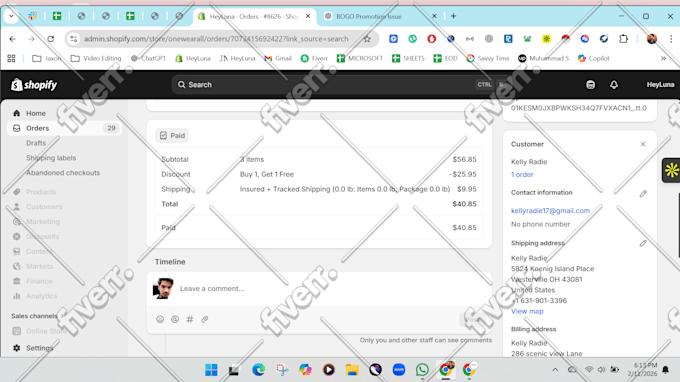Mention a staff member with @ icon
Viewport: 680px width, 382px height.
(x=175, y=319)
